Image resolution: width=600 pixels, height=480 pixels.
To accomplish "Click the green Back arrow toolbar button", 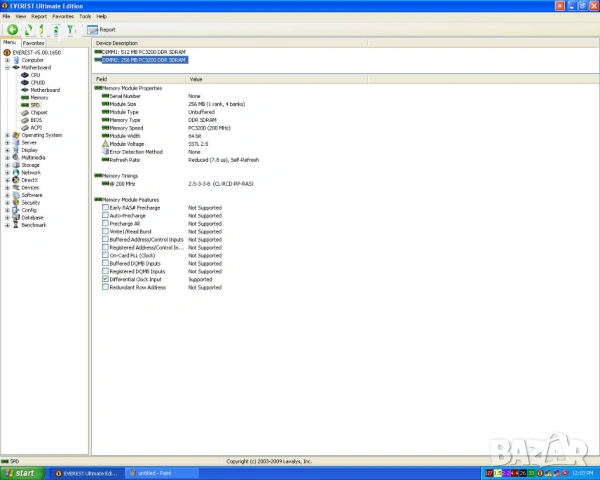I will point(12,29).
